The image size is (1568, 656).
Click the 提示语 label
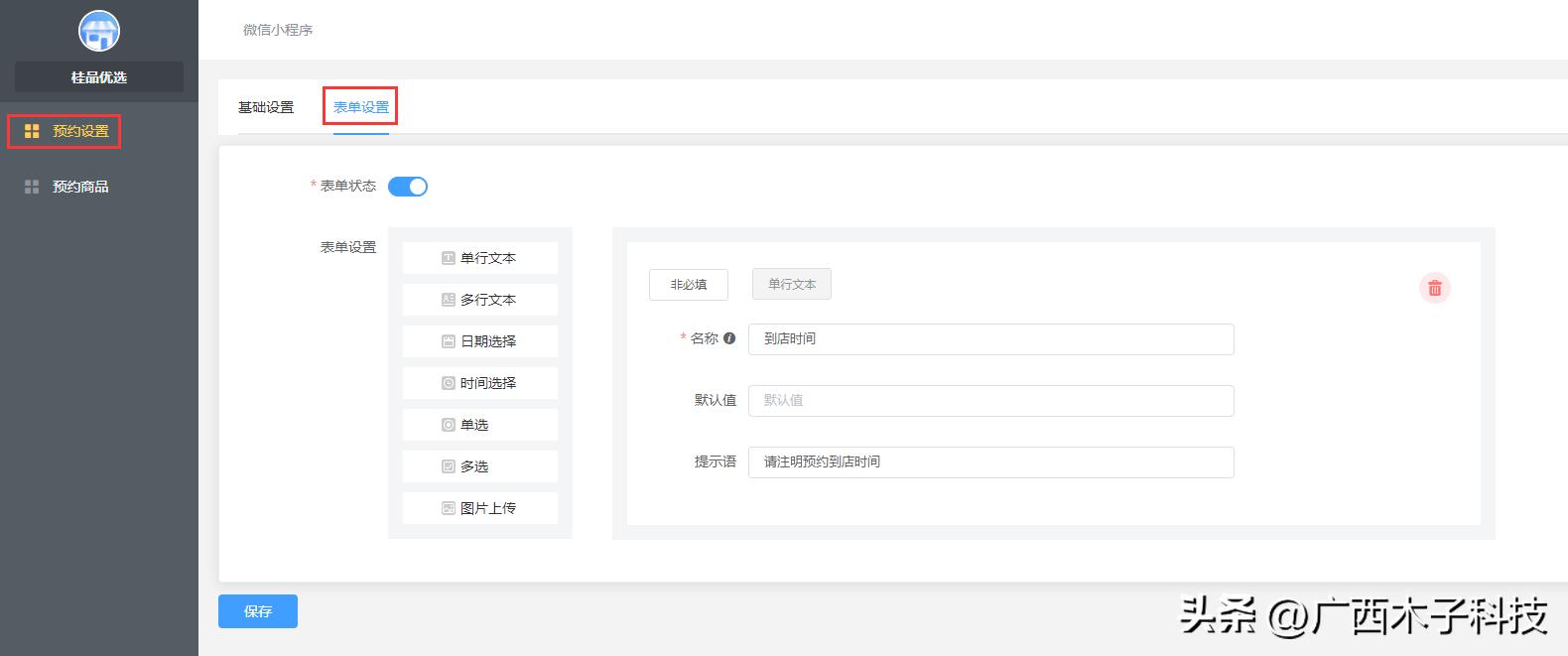point(716,461)
